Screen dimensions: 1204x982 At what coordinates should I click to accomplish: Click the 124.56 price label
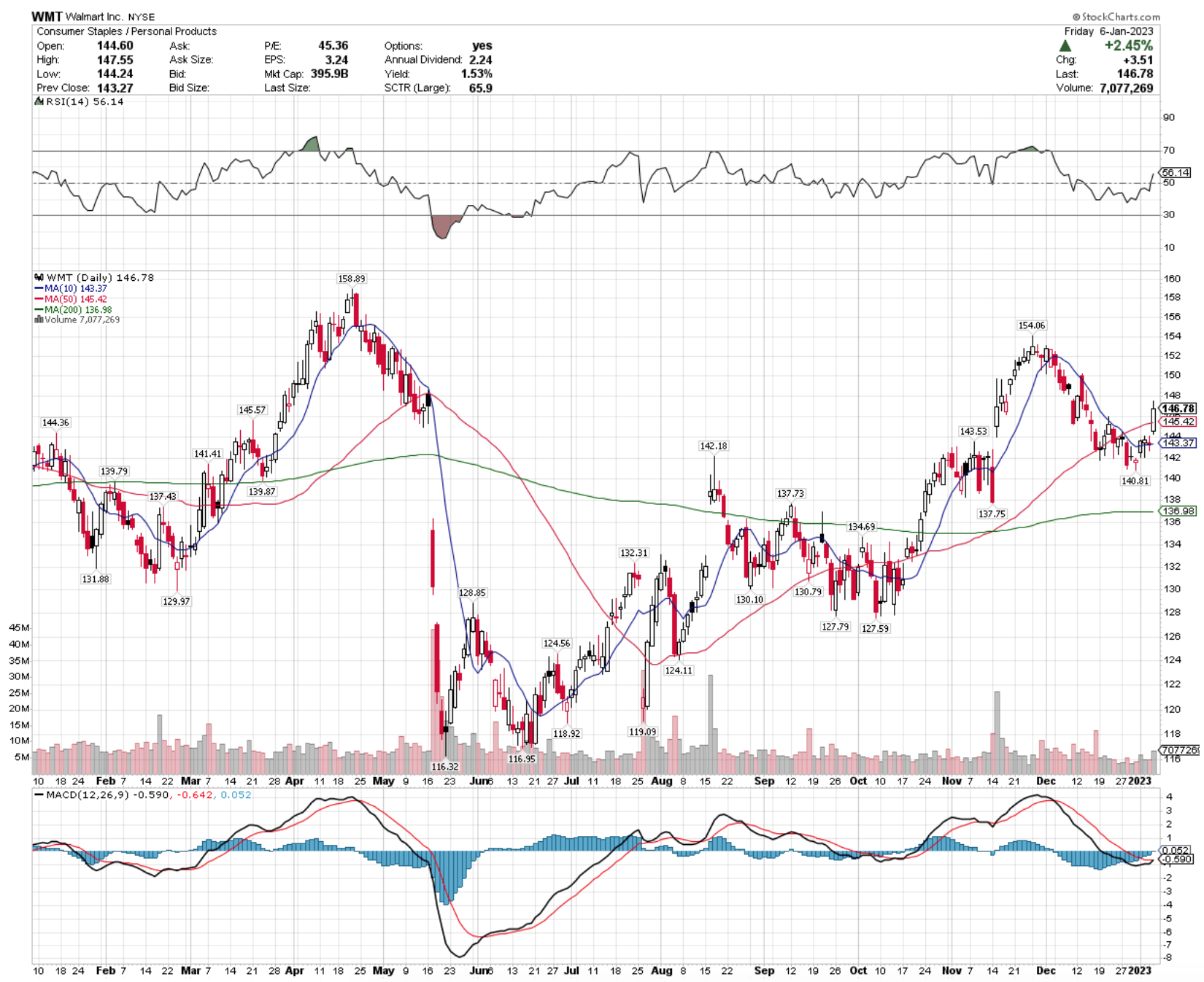point(557,643)
